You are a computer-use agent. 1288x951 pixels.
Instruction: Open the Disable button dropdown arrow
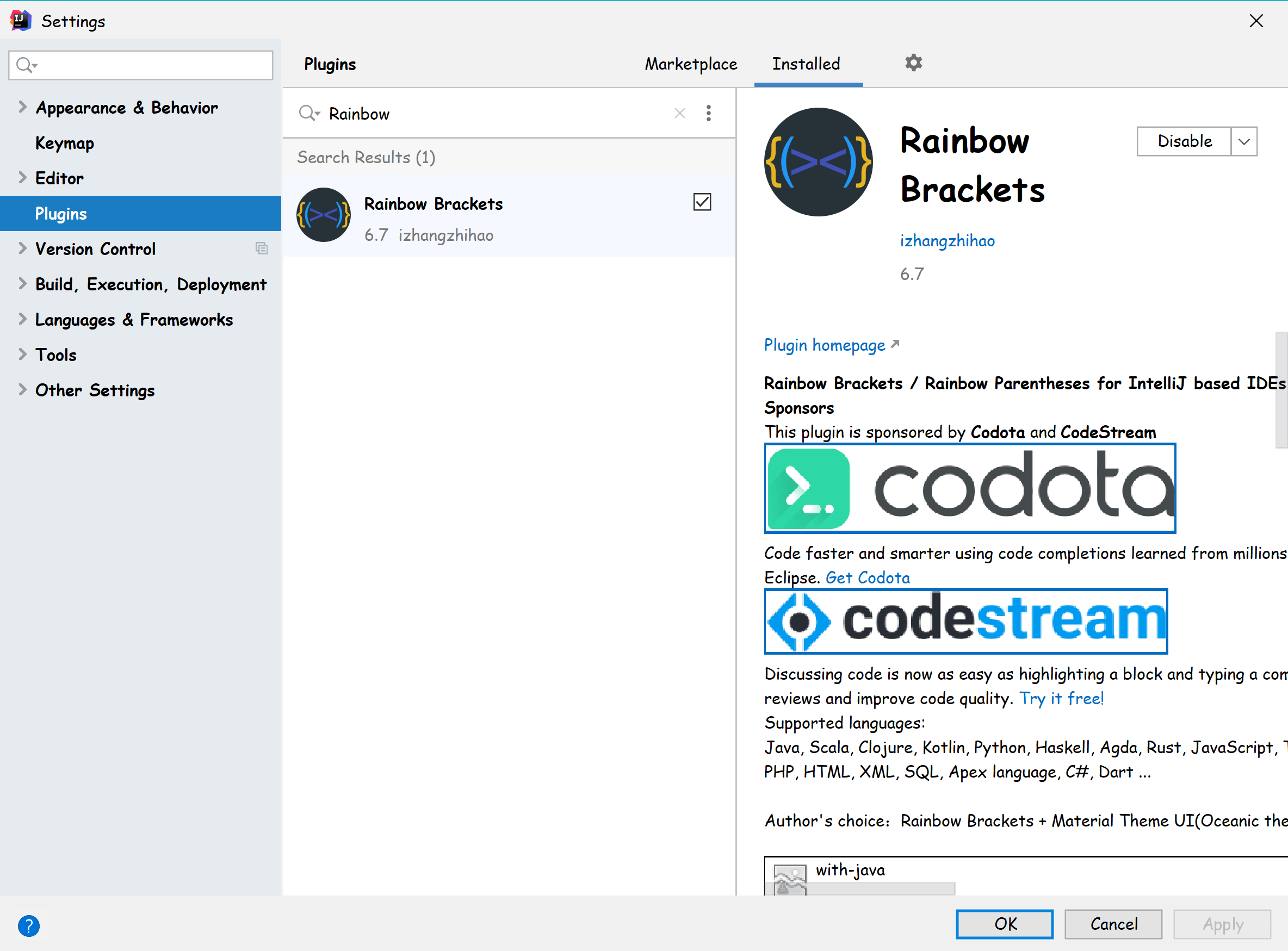[x=1243, y=141]
